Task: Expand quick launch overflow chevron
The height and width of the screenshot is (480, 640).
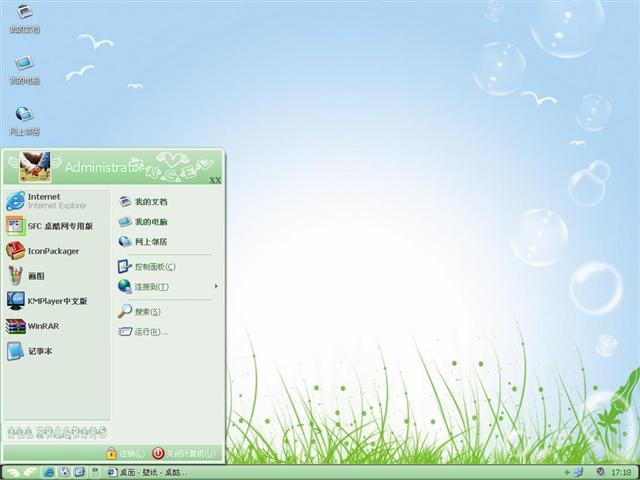Action: (95, 471)
